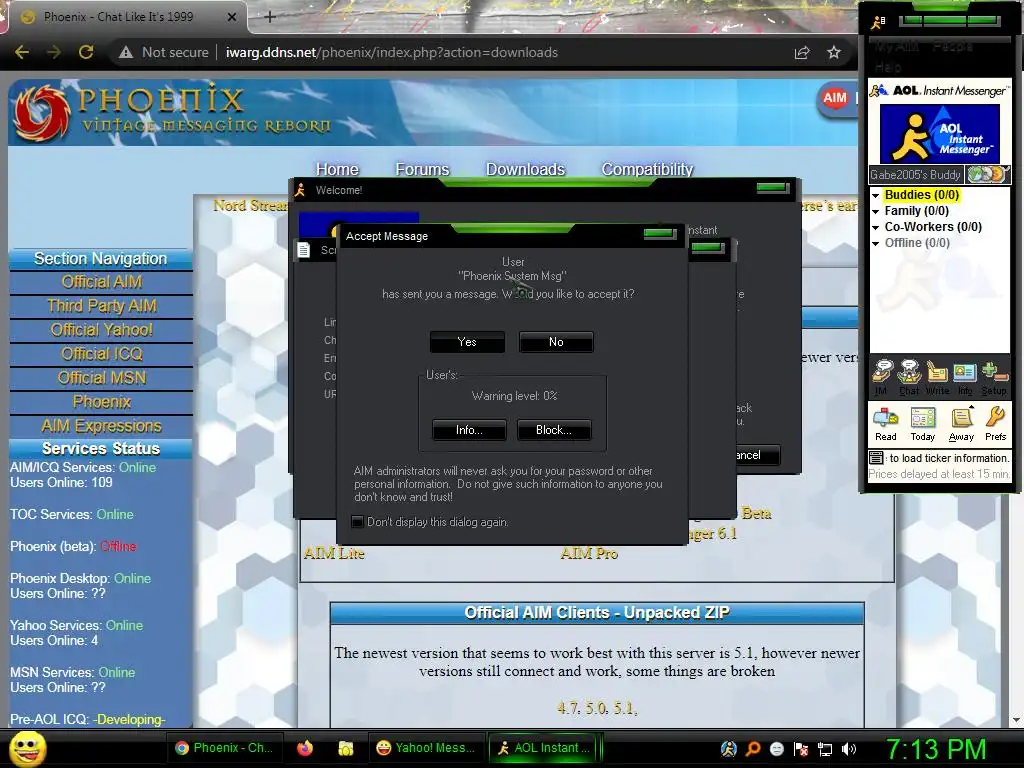1024x768 pixels.
Task: Open the network tray icon
Action: pyautogui.click(x=825, y=749)
